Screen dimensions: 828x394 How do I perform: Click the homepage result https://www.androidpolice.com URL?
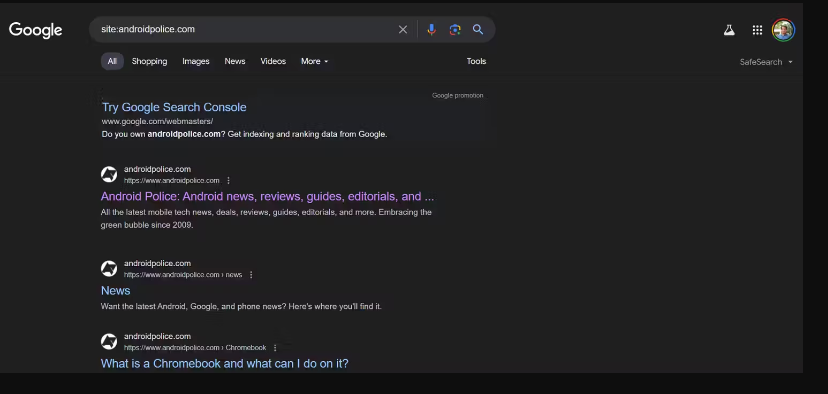pos(172,181)
